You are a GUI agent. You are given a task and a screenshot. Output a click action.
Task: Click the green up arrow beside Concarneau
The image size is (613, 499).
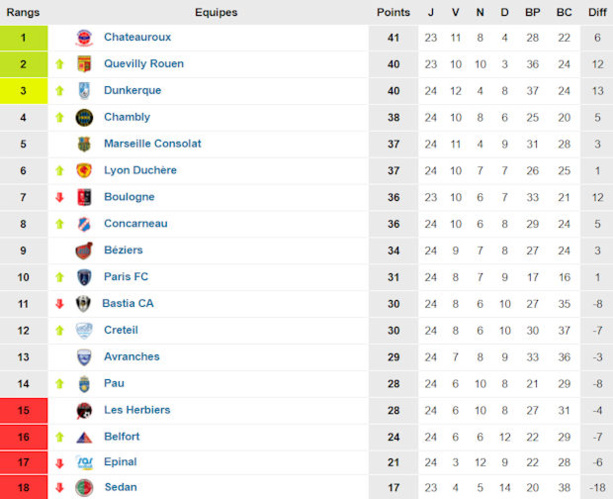pyautogui.click(x=60, y=224)
